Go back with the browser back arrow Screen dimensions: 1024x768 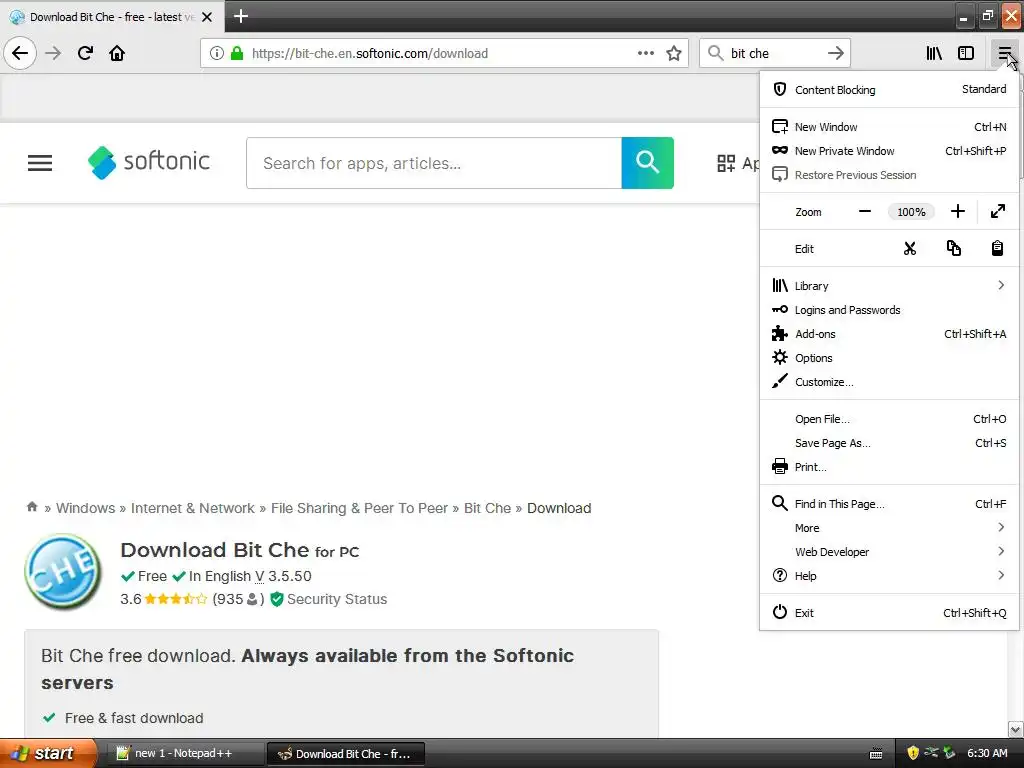click(x=20, y=53)
